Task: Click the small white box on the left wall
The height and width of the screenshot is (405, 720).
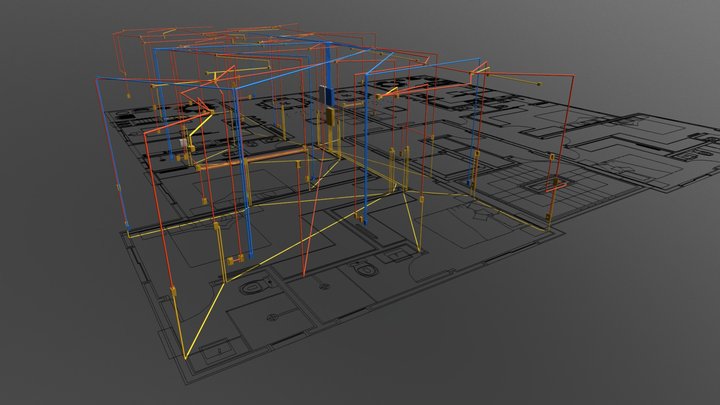Action: [183, 143]
